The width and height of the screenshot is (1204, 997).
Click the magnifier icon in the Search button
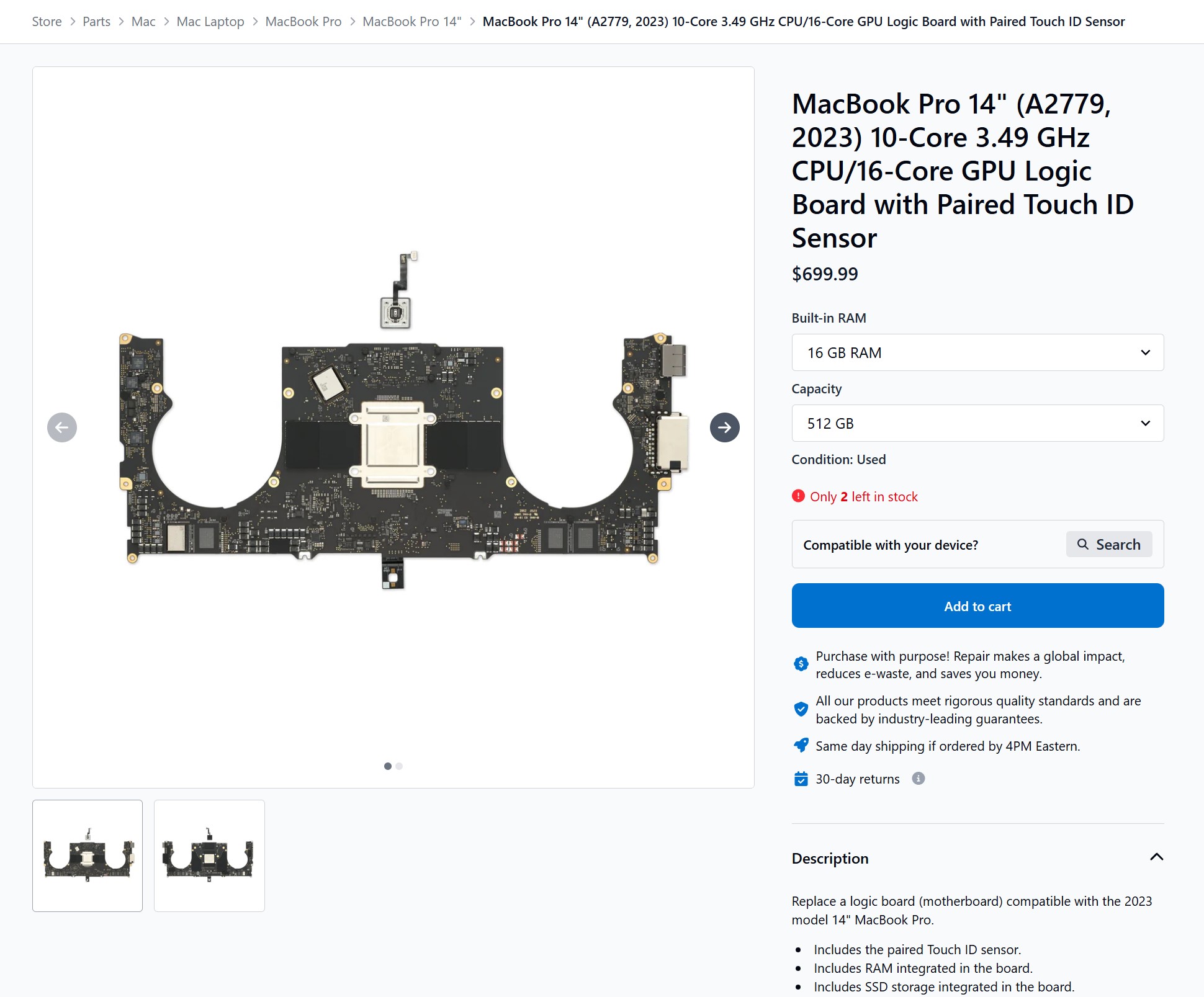click(1083, 544)
